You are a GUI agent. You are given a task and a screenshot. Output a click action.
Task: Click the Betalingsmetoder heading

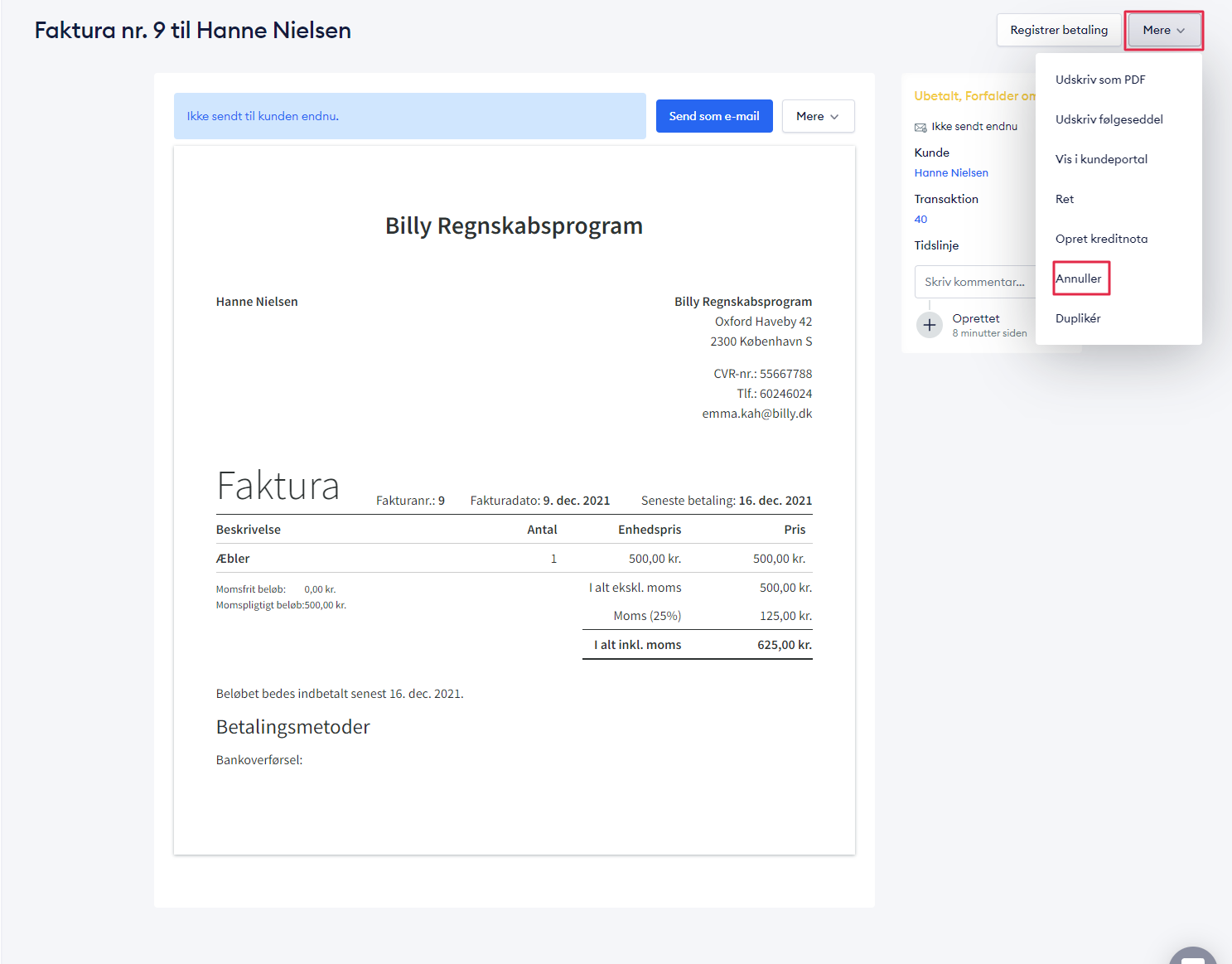(293, 727)
